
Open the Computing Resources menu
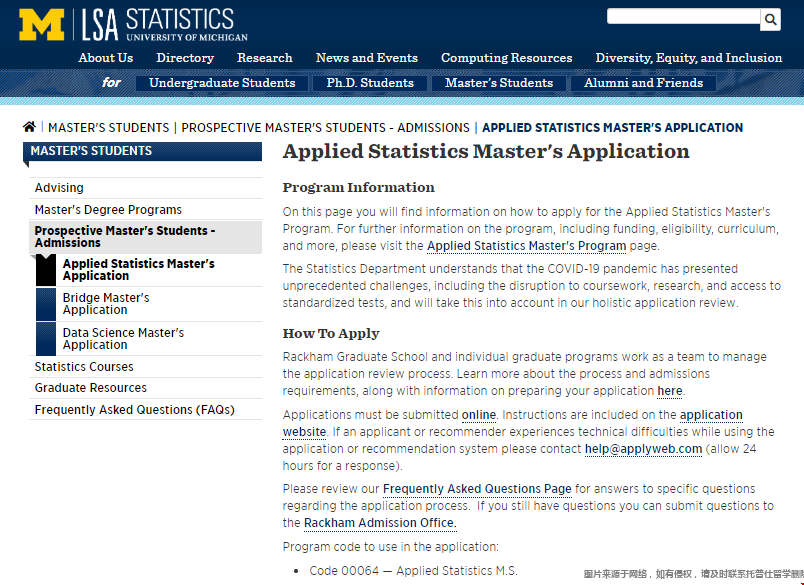point(506,58)
